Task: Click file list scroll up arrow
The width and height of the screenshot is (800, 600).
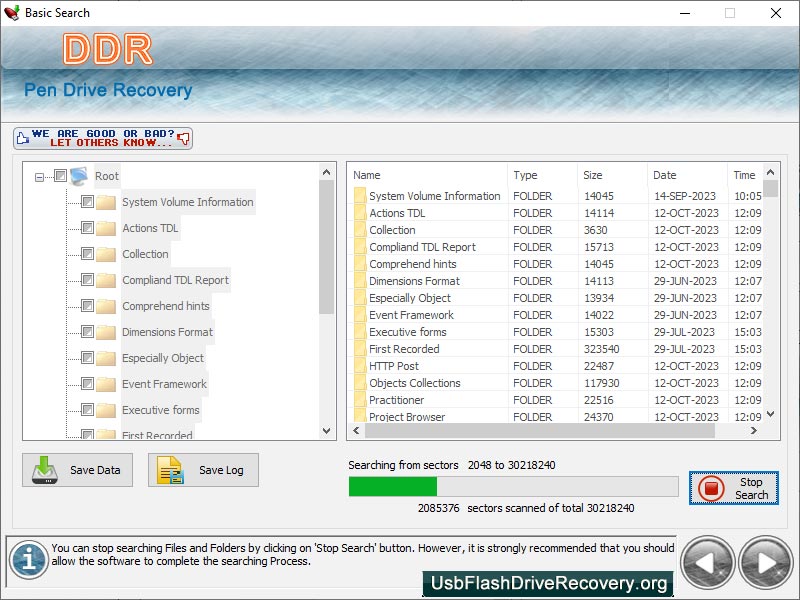Action: [x=771, y=172]
